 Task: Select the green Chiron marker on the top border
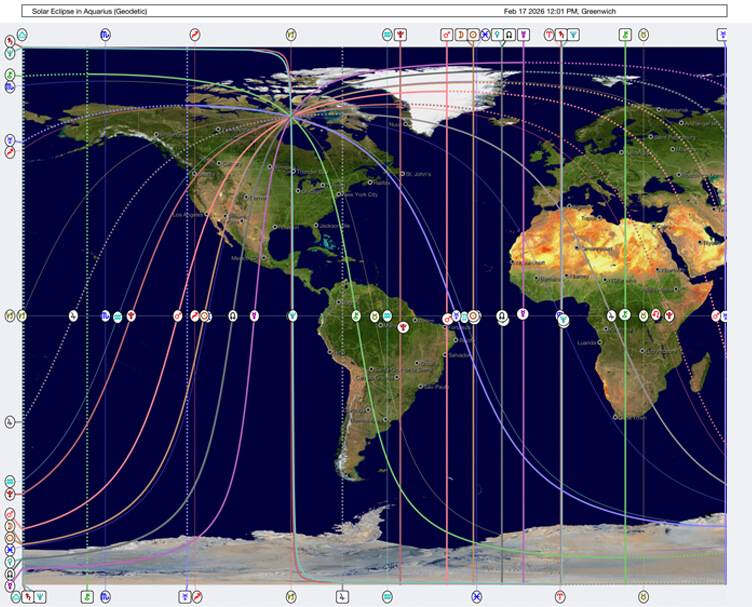tap(625, 34)
